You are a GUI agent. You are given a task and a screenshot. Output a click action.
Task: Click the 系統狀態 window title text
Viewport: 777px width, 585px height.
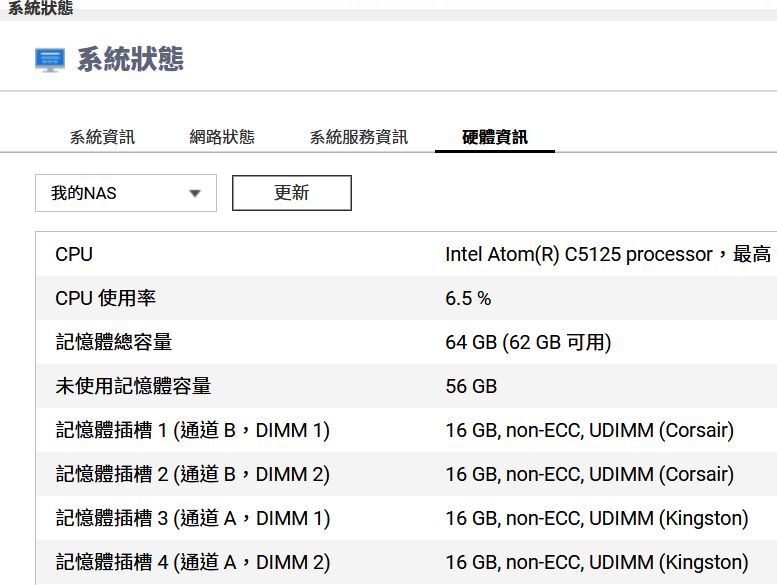click(x=41, y=7)
